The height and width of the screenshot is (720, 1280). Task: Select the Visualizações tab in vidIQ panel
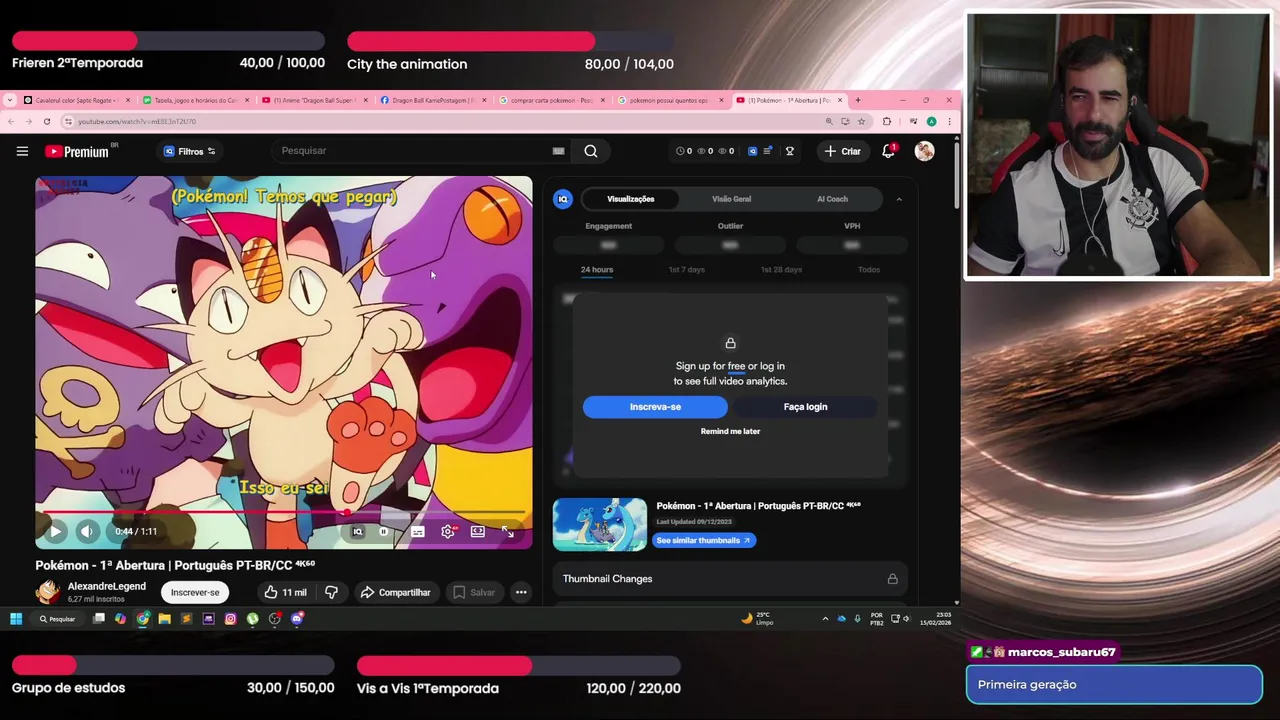pos(630,199)
